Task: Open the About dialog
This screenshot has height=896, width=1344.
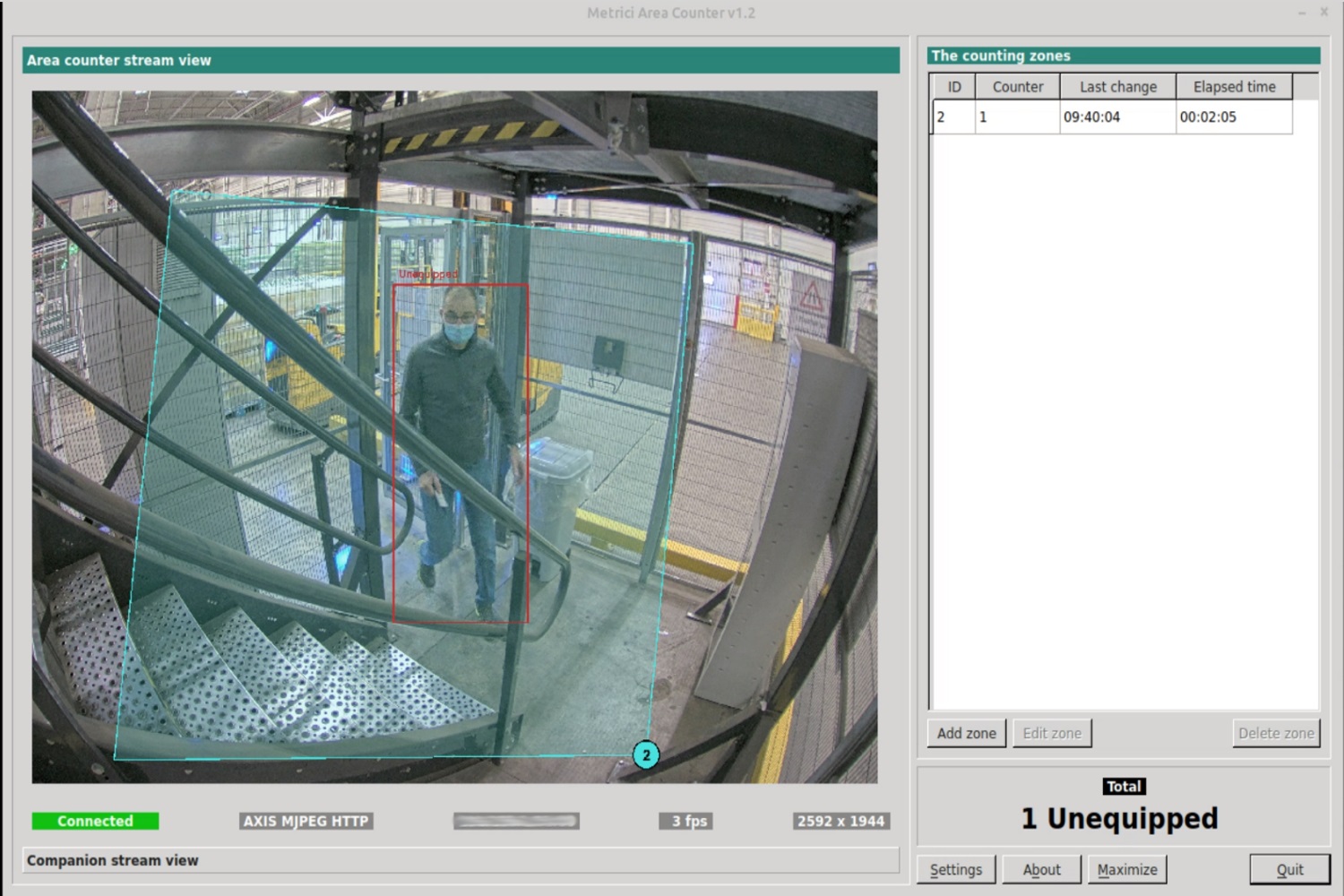Action: coord(1041,869)
